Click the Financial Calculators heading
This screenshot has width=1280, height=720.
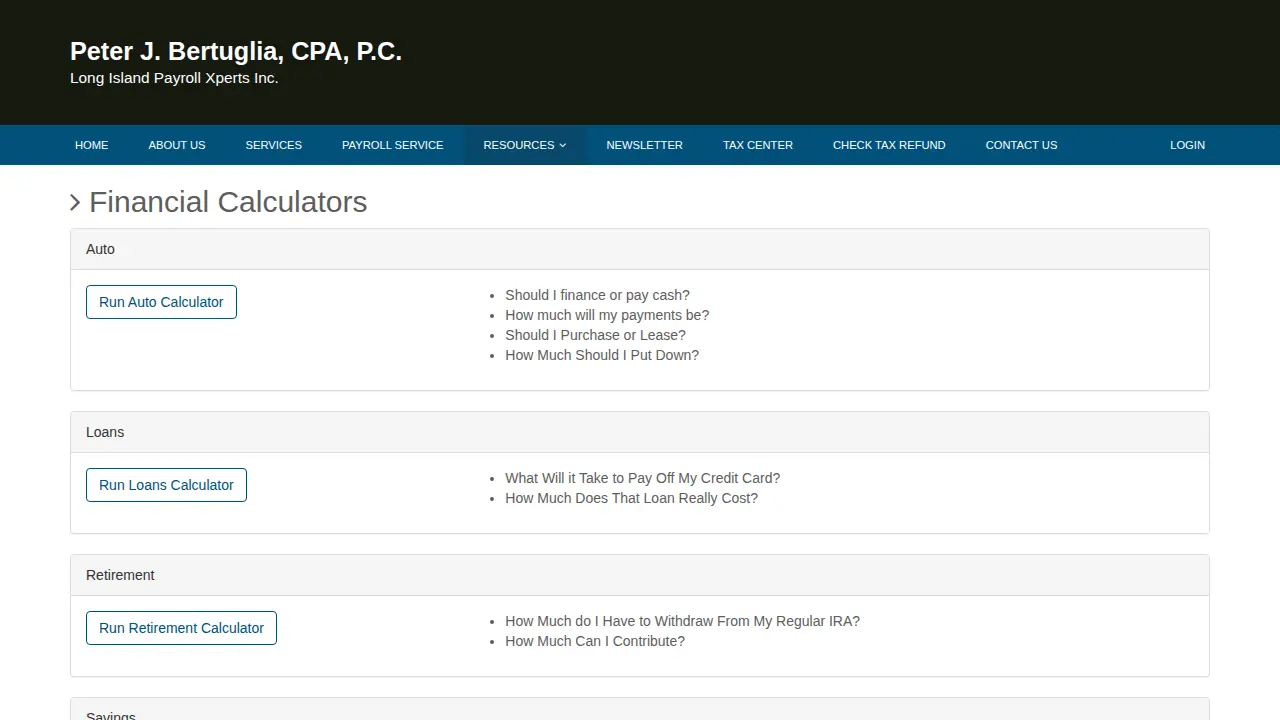tap(228, 202)
